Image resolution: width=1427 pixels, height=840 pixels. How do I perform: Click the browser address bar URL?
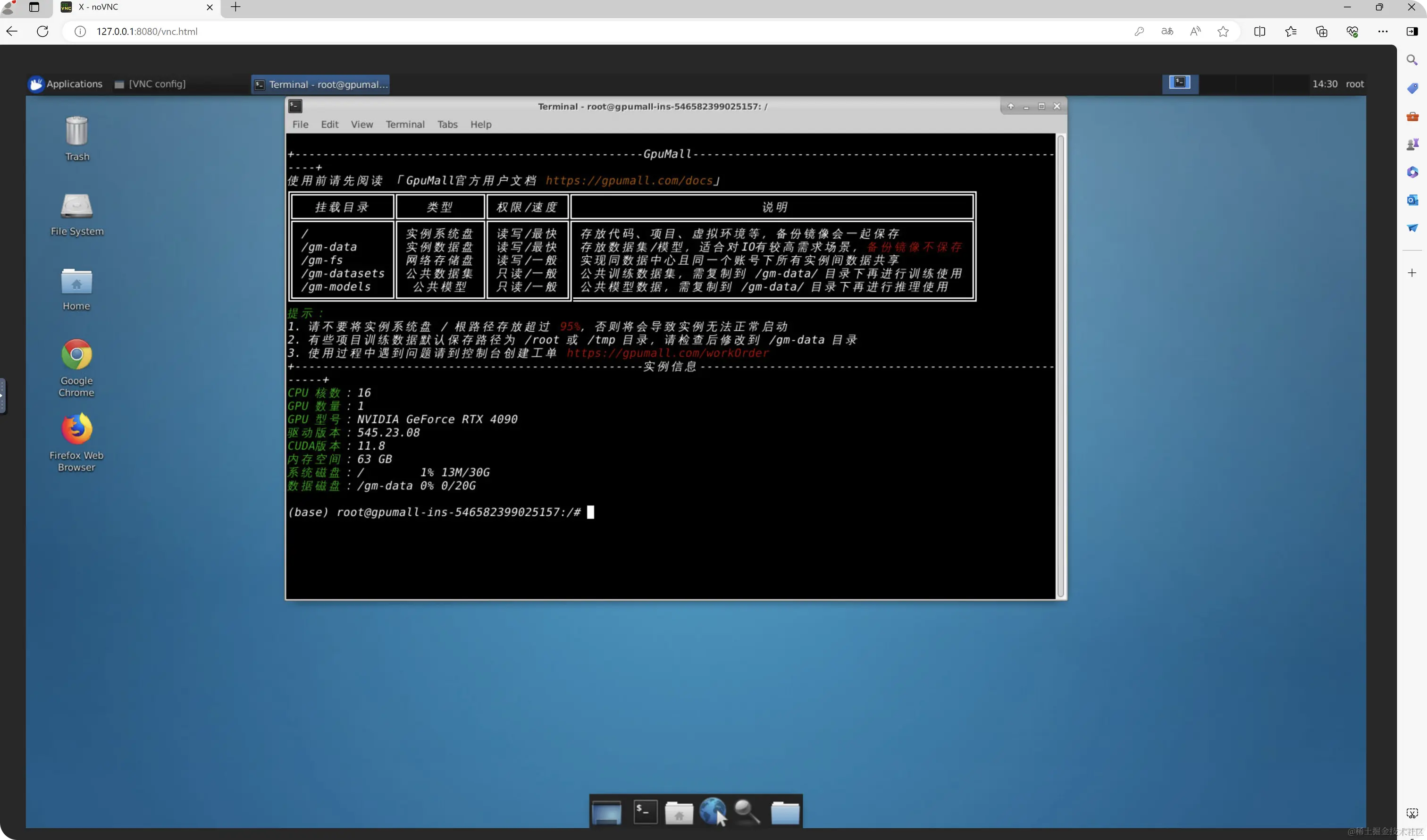pyautogui.click(x=147, y=32)
